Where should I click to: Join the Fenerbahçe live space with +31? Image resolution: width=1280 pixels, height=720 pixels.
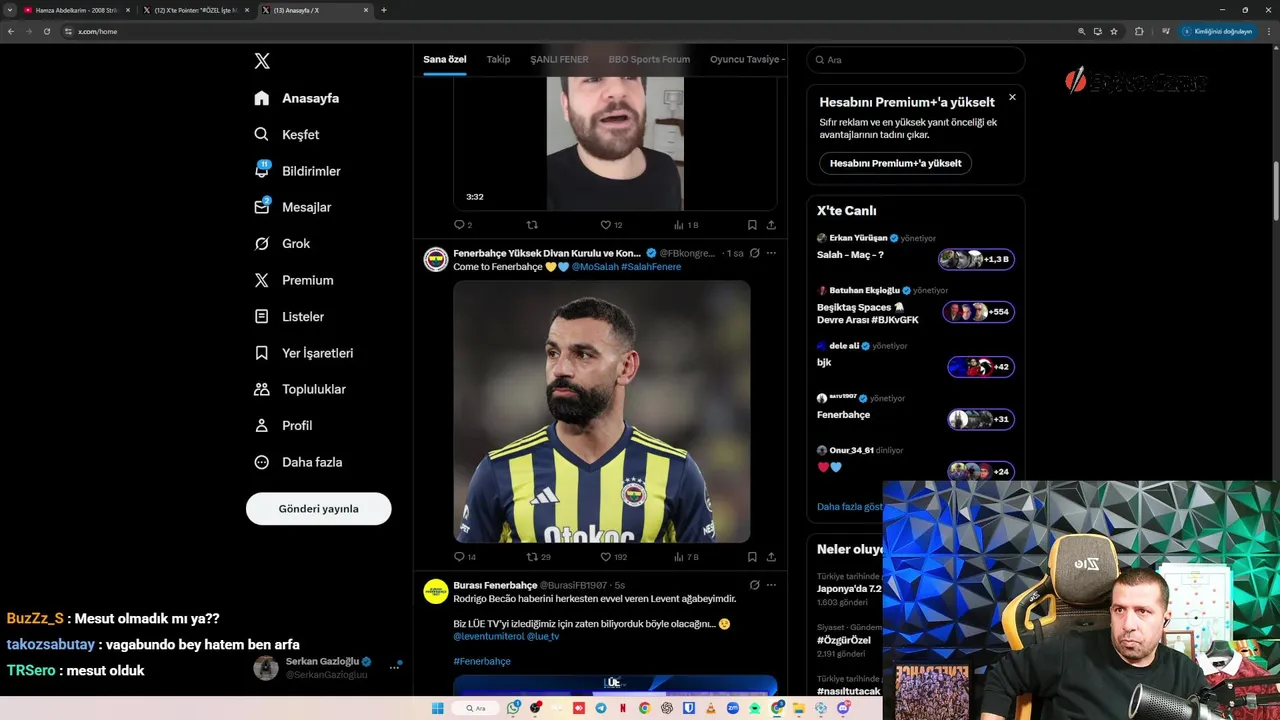pos(981,419)
